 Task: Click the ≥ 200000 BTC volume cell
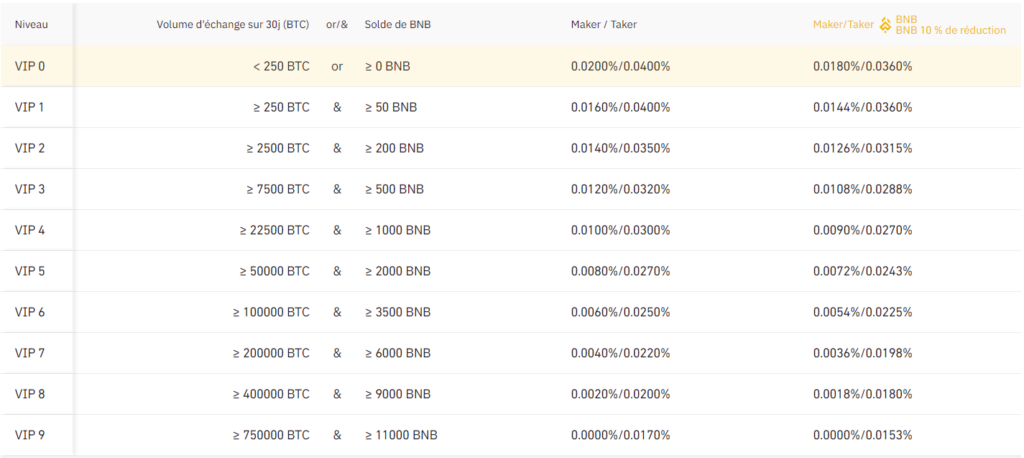click(272, 353)
